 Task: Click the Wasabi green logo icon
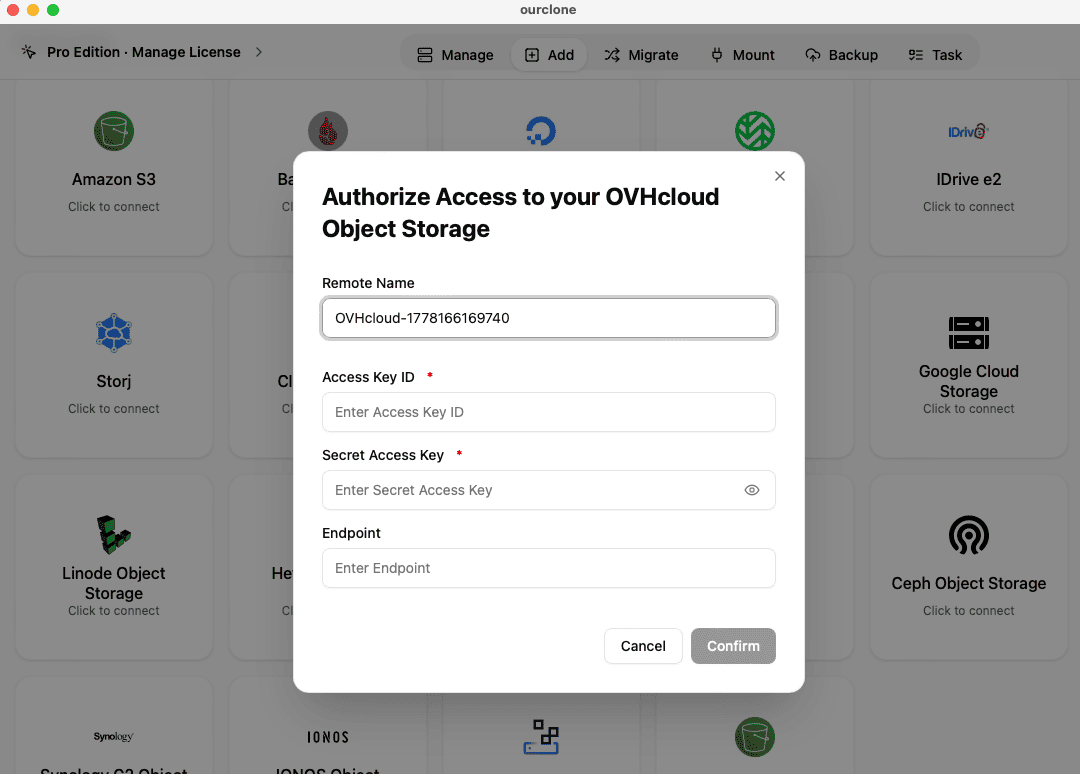[755, 131]
